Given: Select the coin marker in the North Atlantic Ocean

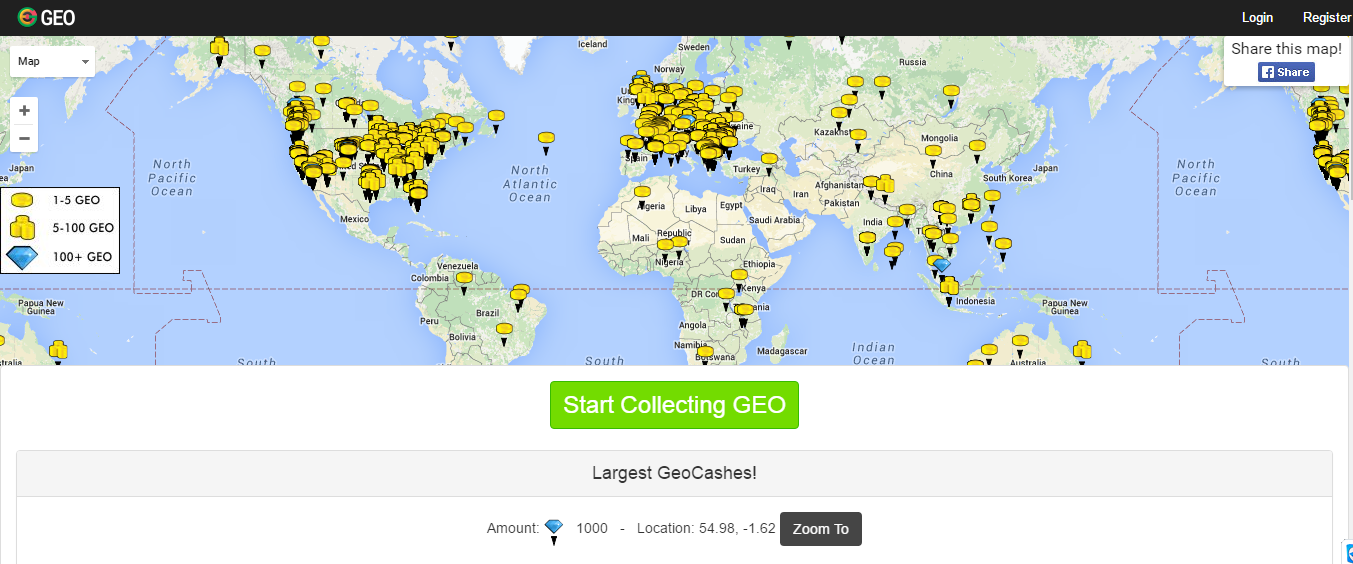Looking at the screenshot, I should [x=546, y=142].
